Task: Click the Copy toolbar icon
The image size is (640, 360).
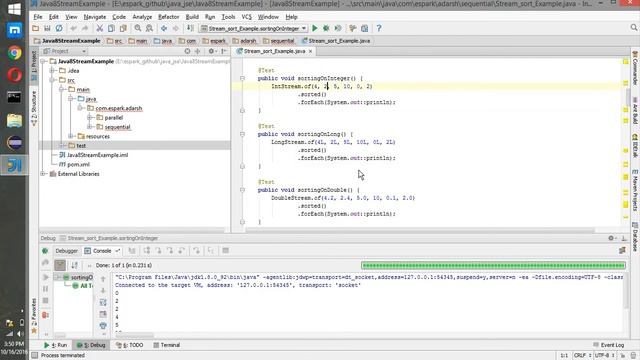Action: 111,28
